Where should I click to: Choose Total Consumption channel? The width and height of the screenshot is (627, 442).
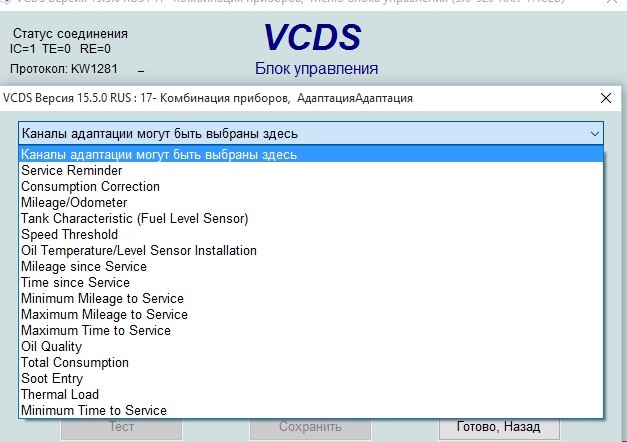(x=311, y=362)
